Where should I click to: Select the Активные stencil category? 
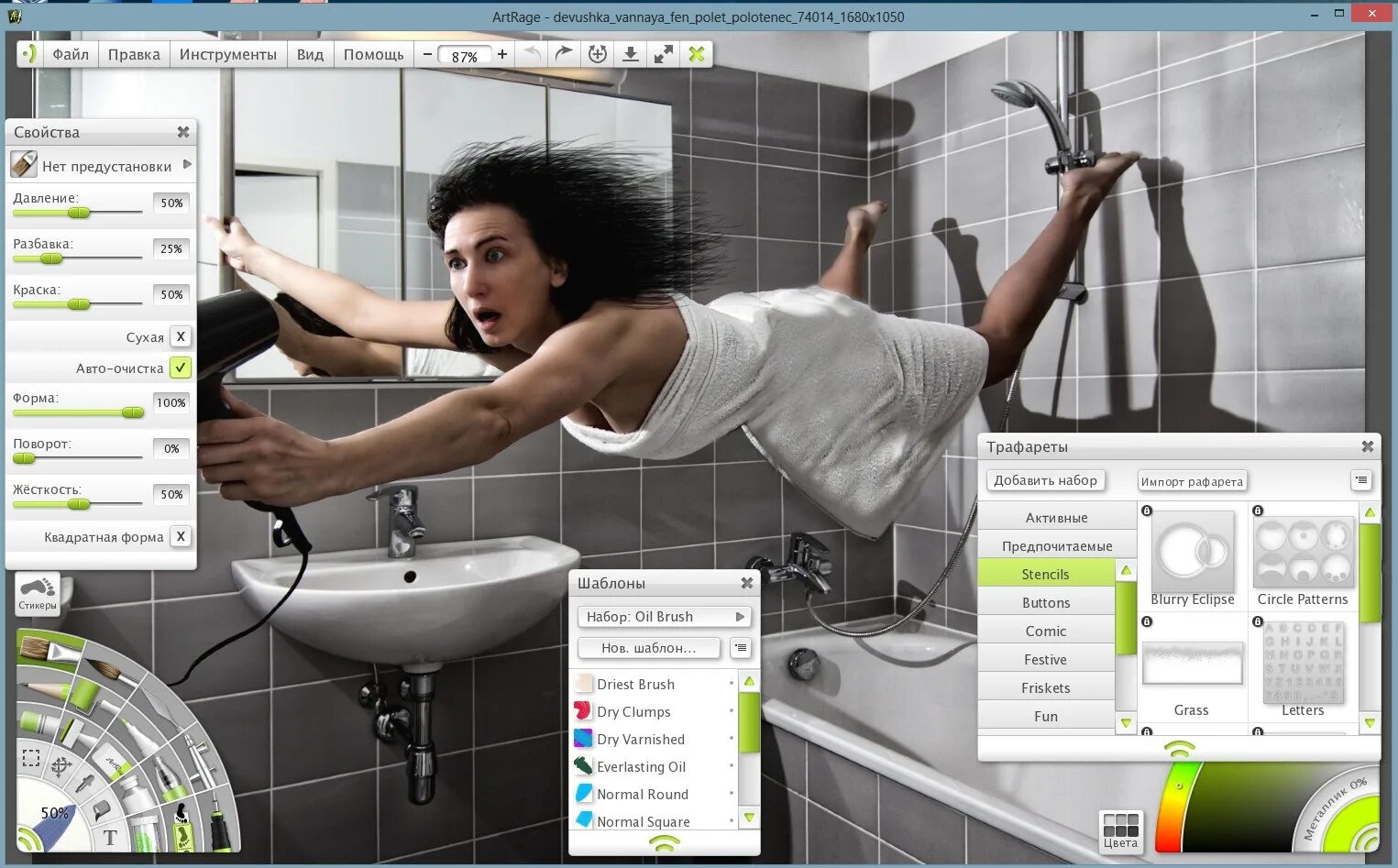(x=1057, y=517)
